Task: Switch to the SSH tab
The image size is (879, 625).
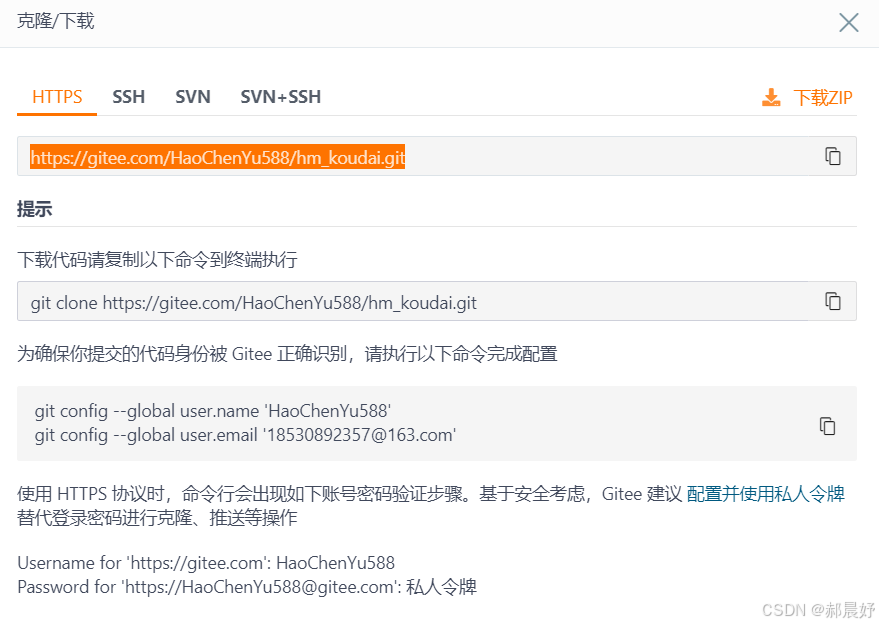Action: tap(128, 97)
